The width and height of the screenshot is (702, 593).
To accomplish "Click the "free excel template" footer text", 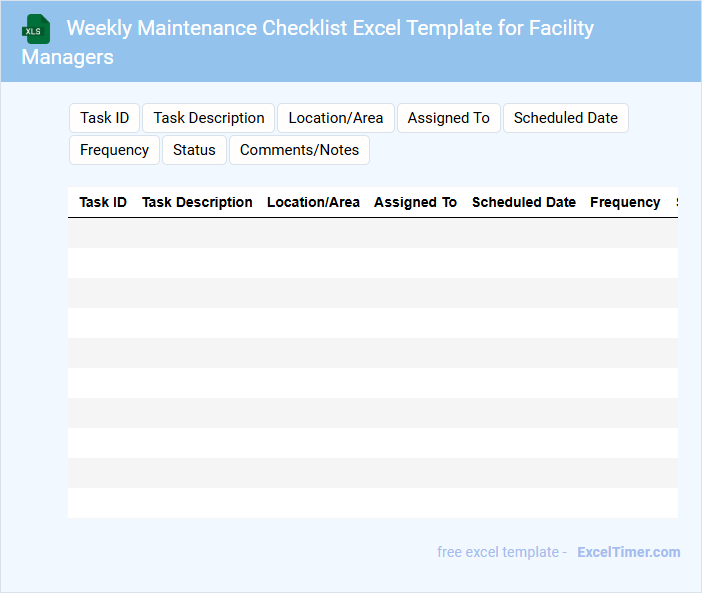I will (x=501, y=552).
